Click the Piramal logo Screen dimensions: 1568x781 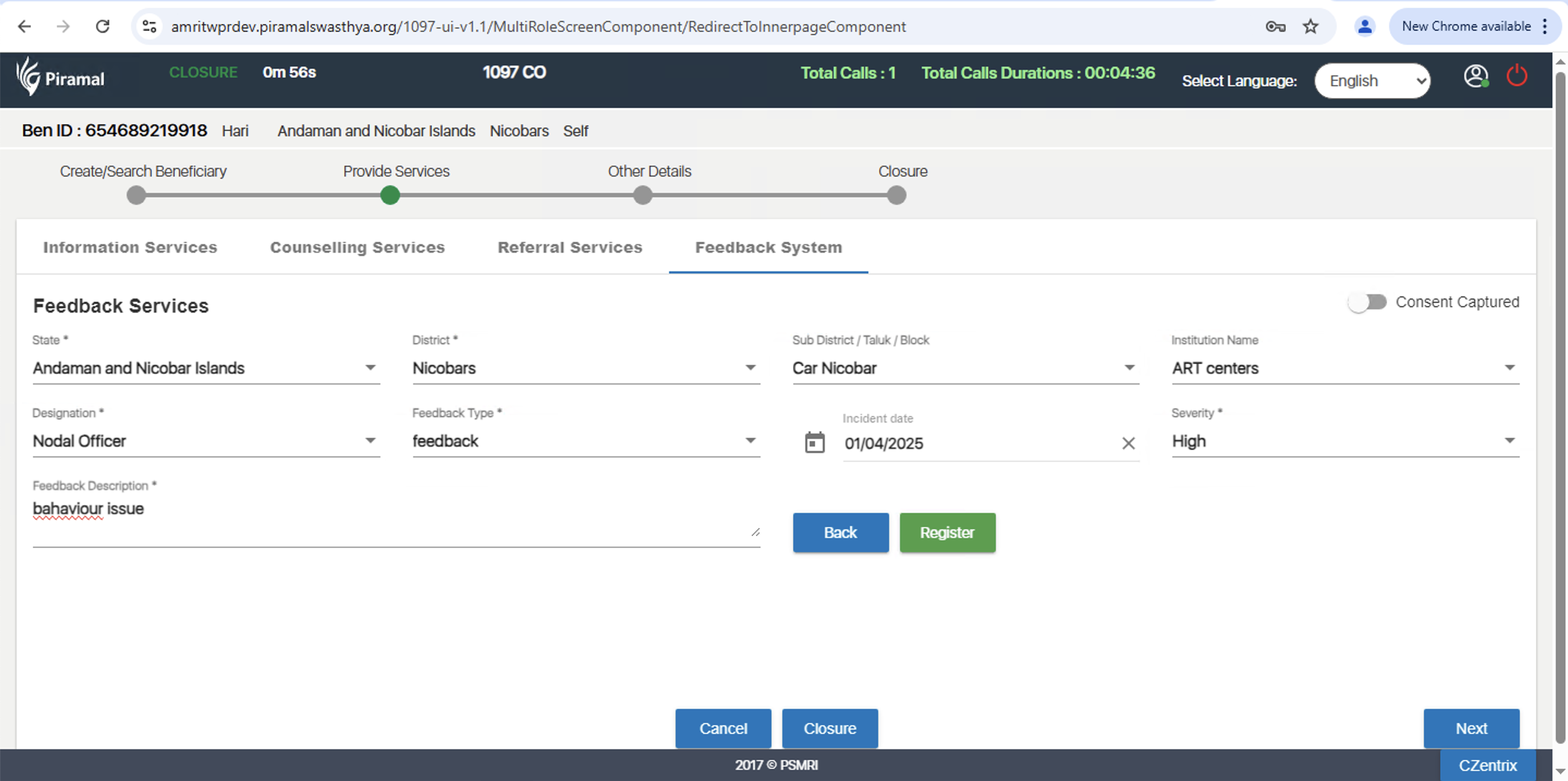pos(60,77)
